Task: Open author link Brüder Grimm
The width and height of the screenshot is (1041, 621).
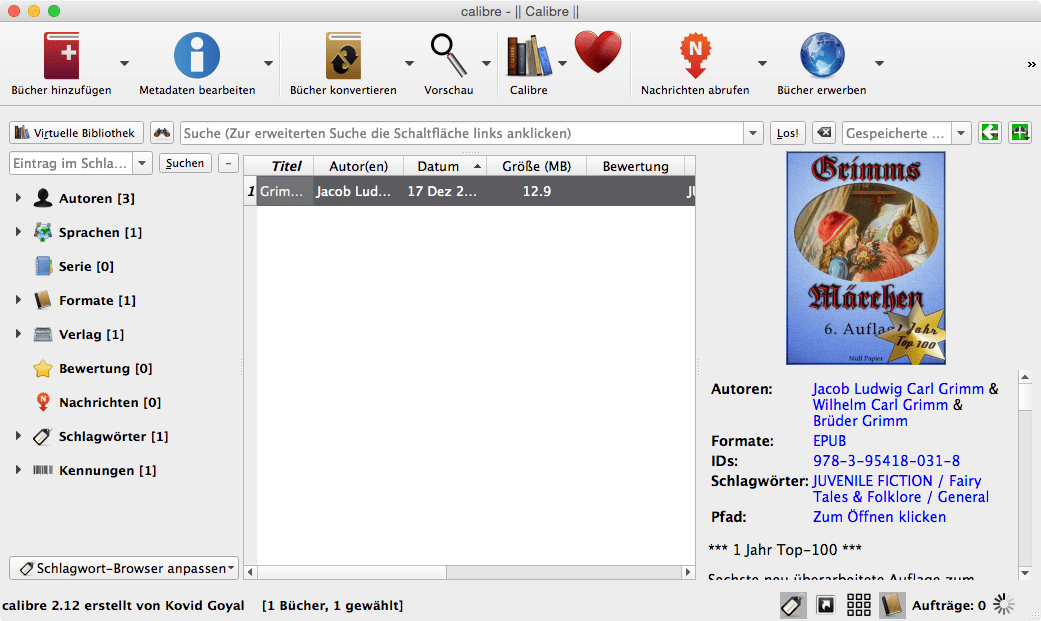Action: click(860, 420)
